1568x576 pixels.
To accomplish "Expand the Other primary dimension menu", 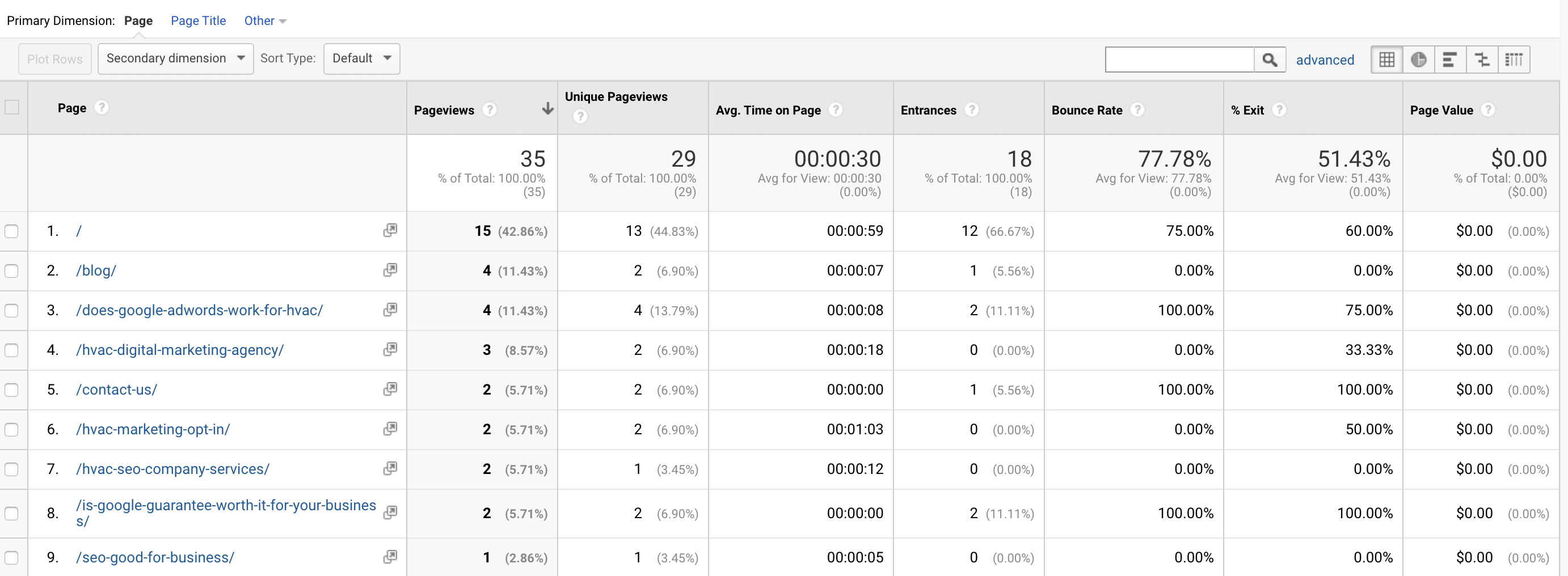I will click(x=265, y=20).
